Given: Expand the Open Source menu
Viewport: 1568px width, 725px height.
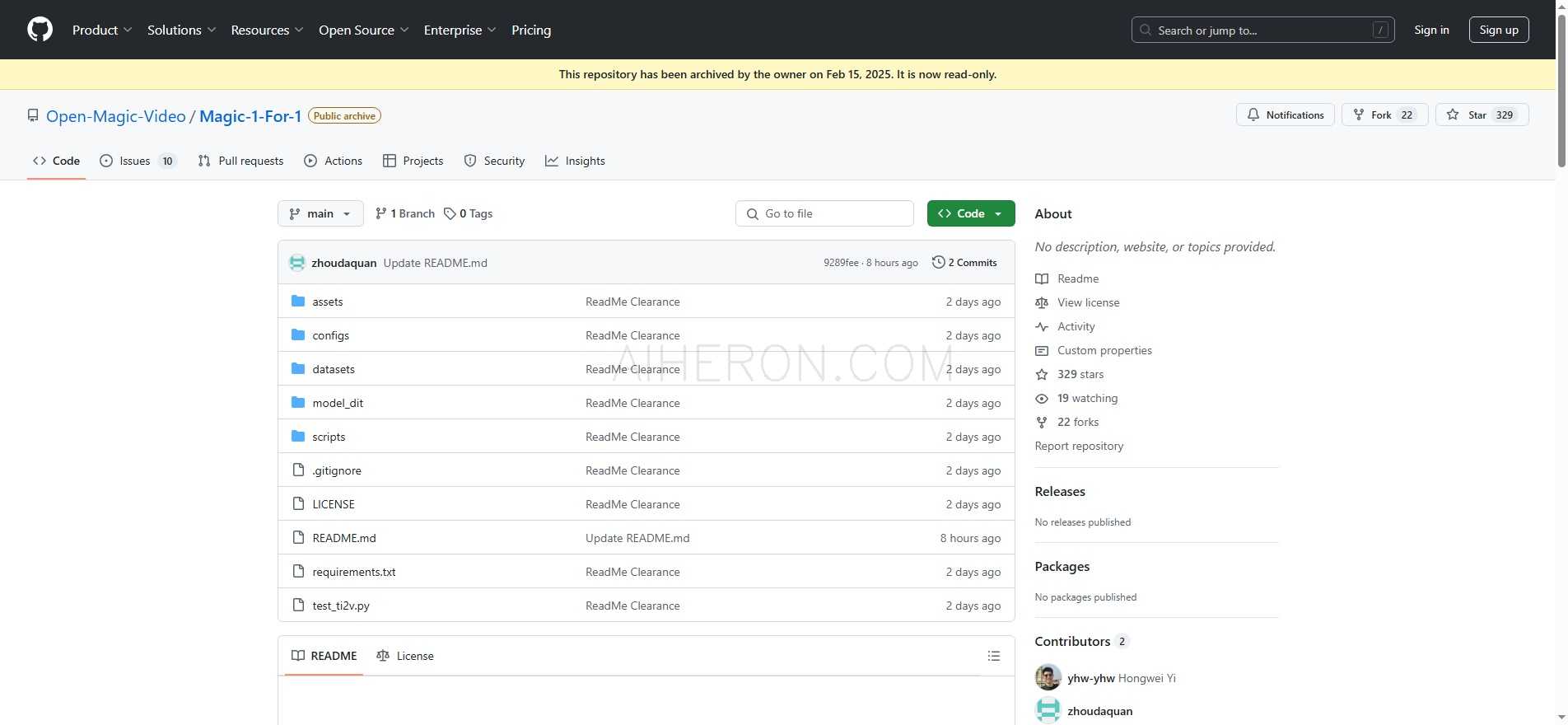Looking at the screenshot, I should [364, 30].
